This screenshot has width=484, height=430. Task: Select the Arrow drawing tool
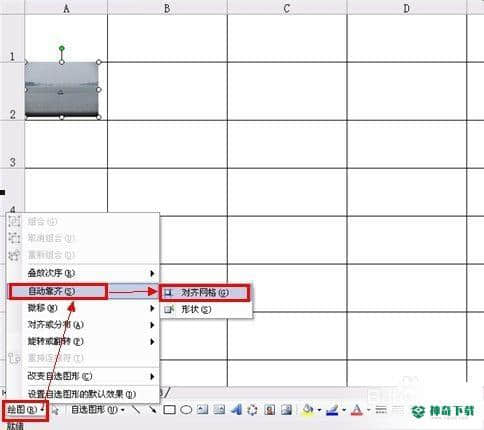tap(153, 409)
